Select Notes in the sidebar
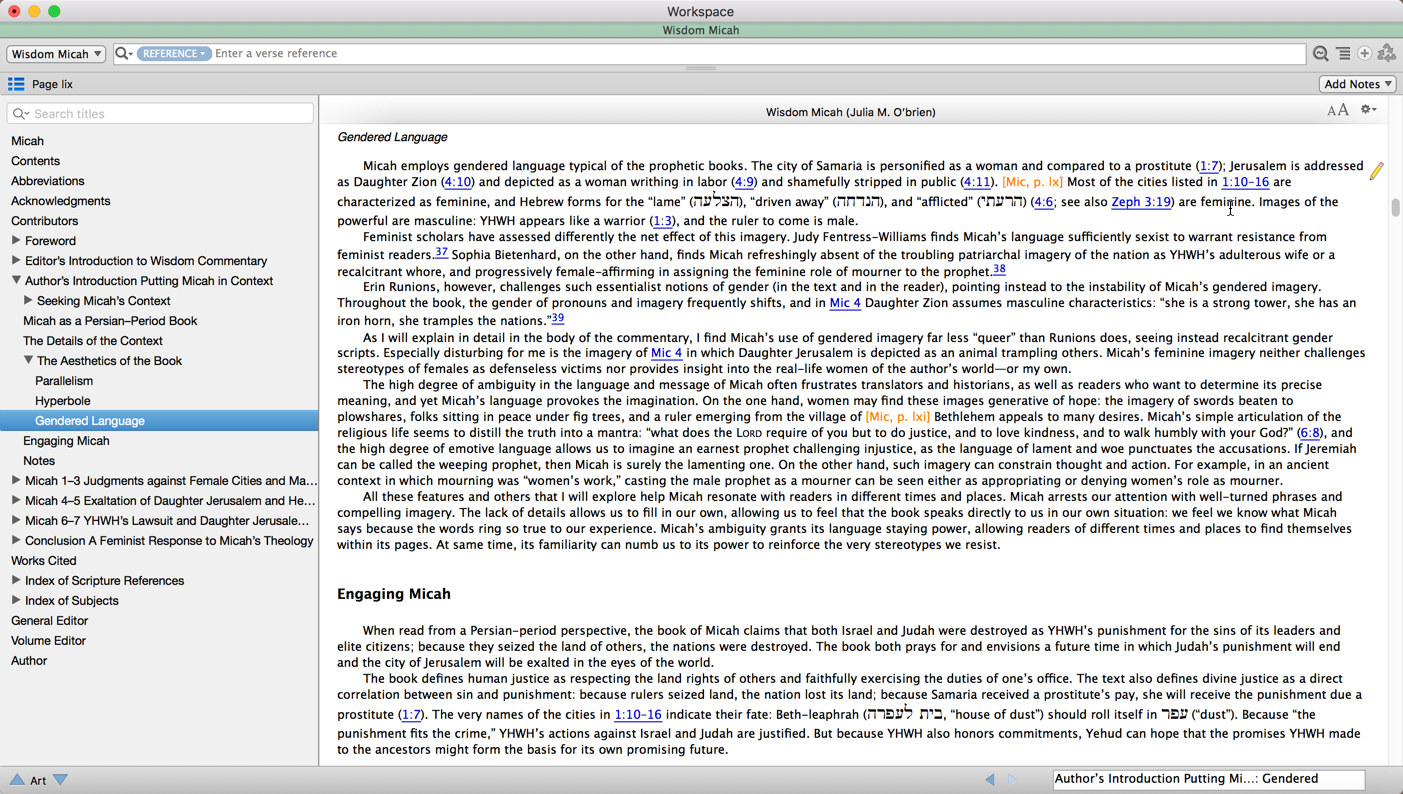1403x794 pixels. [x=39, y=461]
